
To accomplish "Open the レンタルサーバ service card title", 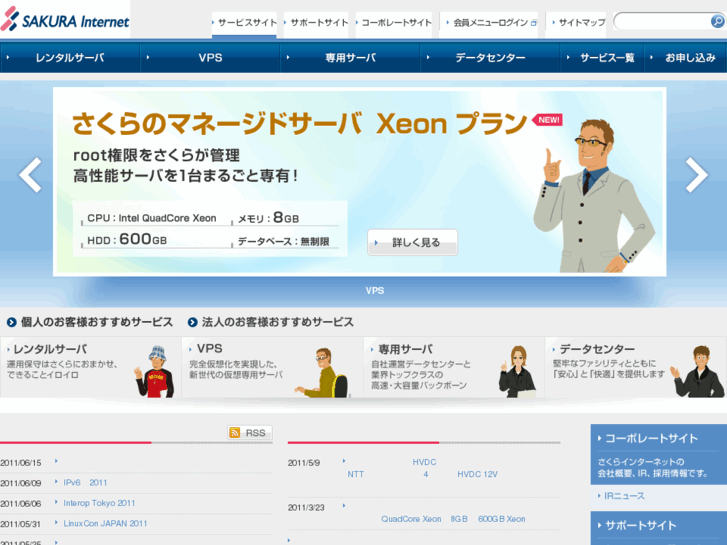I will tap(50, 349).
